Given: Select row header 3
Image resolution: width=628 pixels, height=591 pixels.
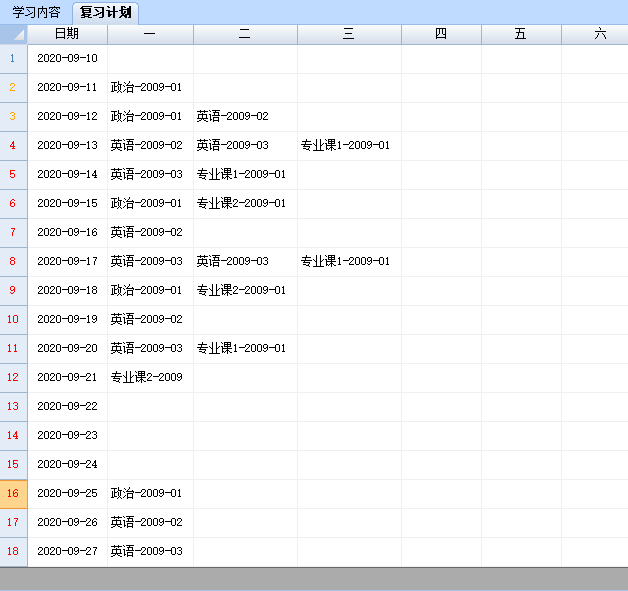Looking at the screenshot, I should (14, 117).
